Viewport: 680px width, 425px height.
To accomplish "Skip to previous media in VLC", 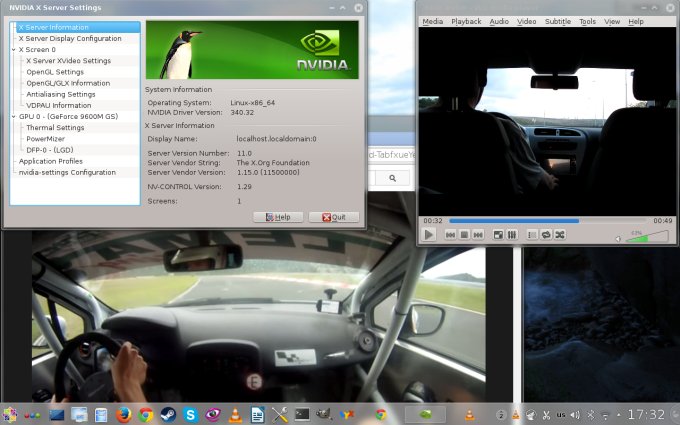I will point(451,235).
